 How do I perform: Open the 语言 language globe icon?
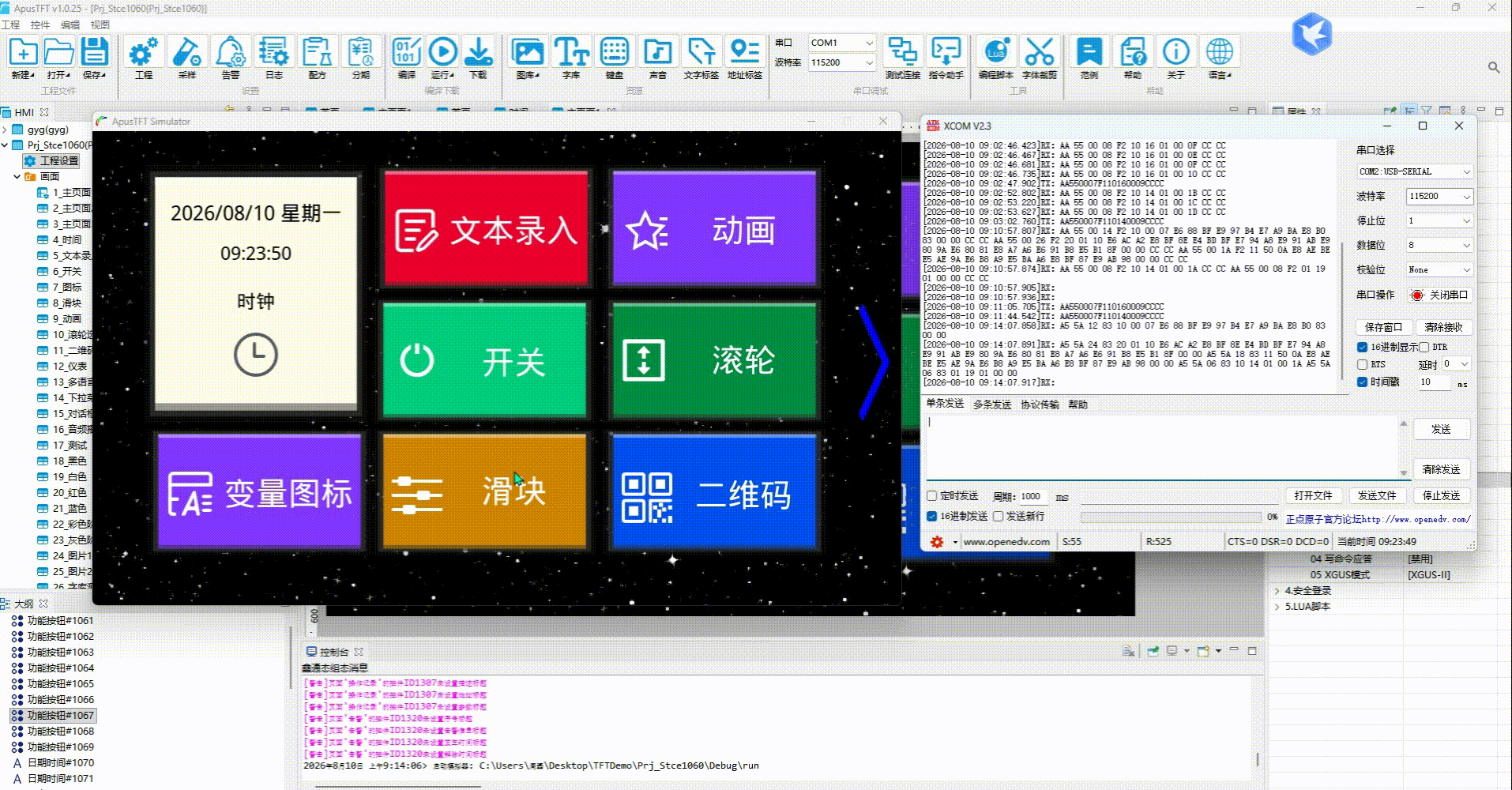(1220, 52)
